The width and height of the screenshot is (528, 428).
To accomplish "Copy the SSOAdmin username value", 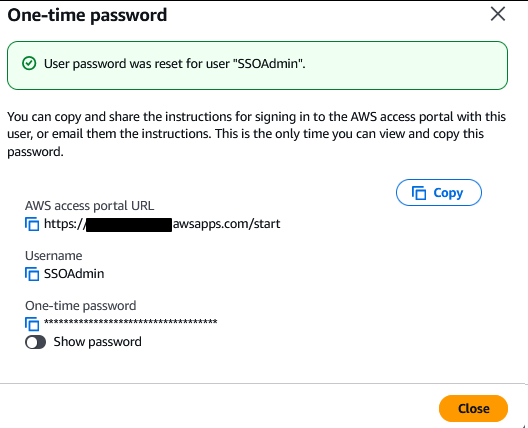I will pyautogui.click(x=32, y=274).
